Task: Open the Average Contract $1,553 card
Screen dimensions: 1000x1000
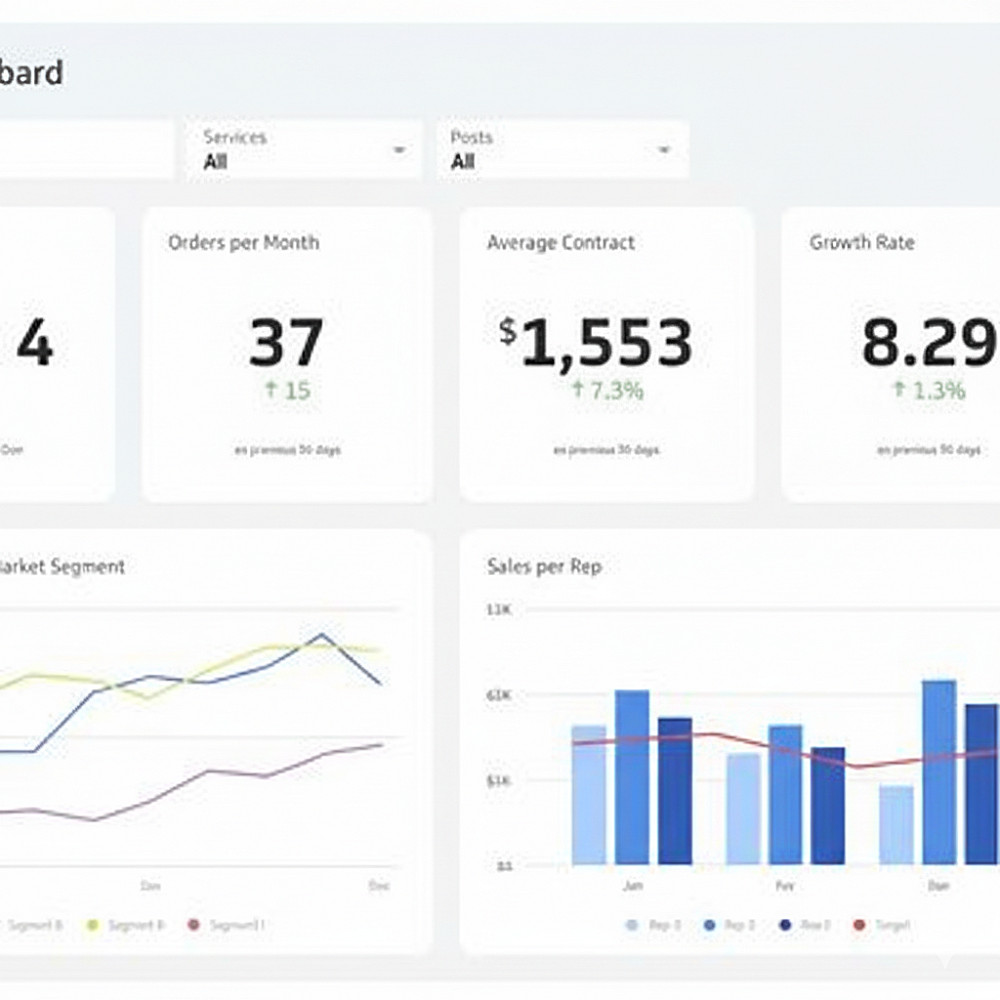Action: [x=607, y=355]
